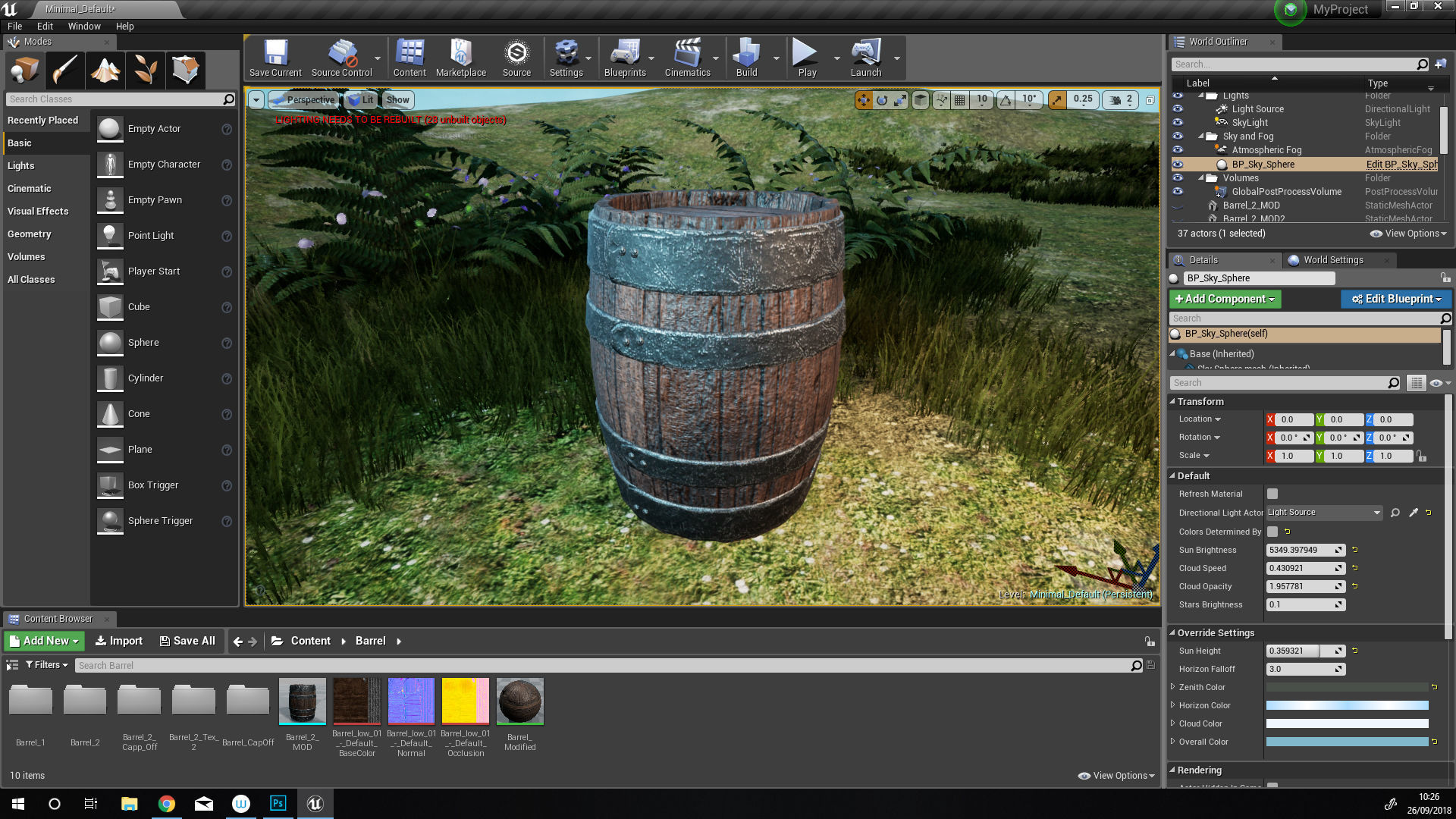Open Cinematics toolbar icon
Viewport: 1456px width, 819px height.
688,58
